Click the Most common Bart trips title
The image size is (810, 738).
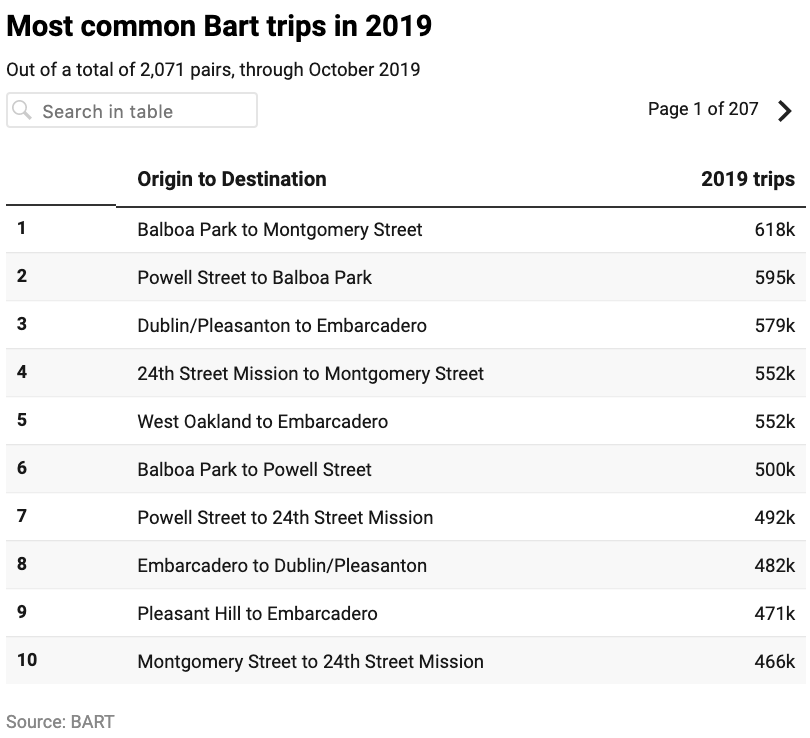click(x=219, y=26)
